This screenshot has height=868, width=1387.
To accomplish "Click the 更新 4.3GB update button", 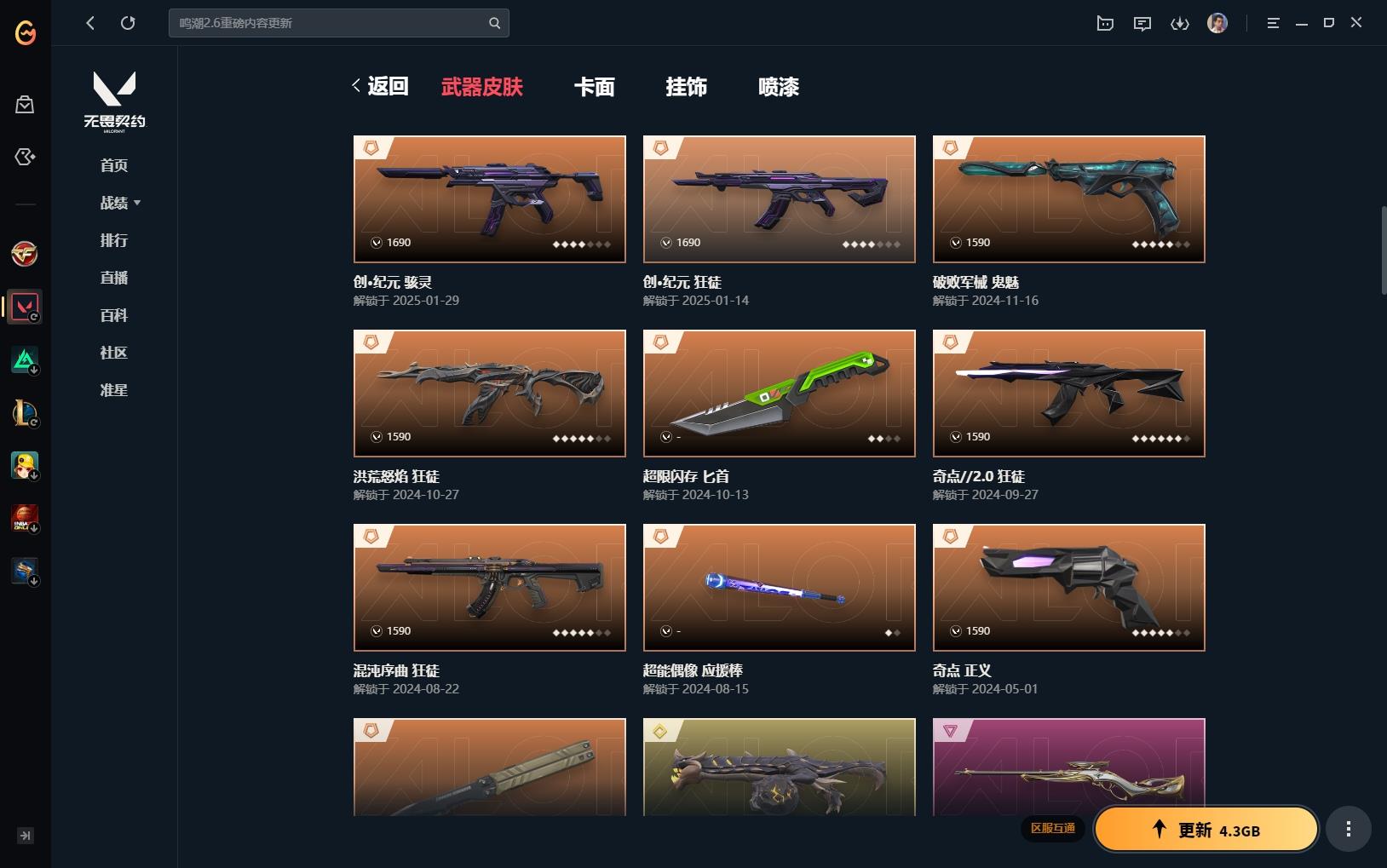I will [1206, 830].
